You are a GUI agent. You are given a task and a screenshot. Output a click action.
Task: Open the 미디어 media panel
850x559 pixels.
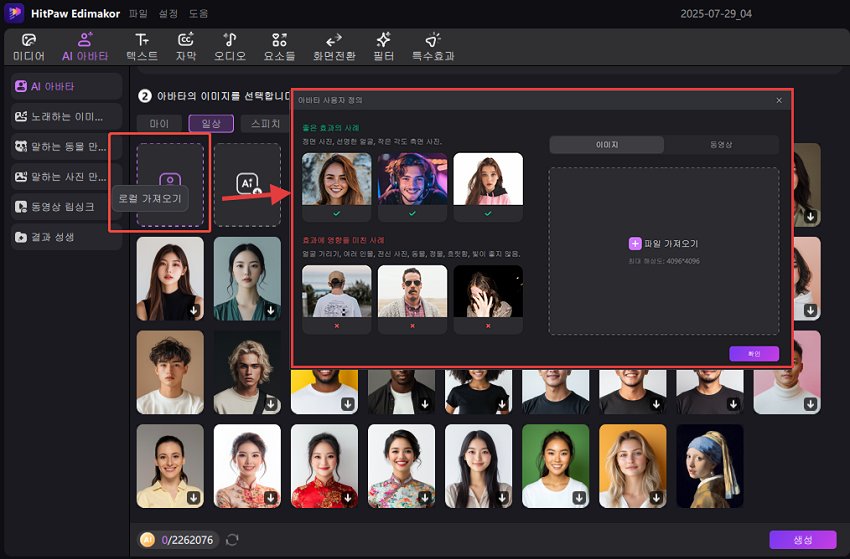coord(29,47)
